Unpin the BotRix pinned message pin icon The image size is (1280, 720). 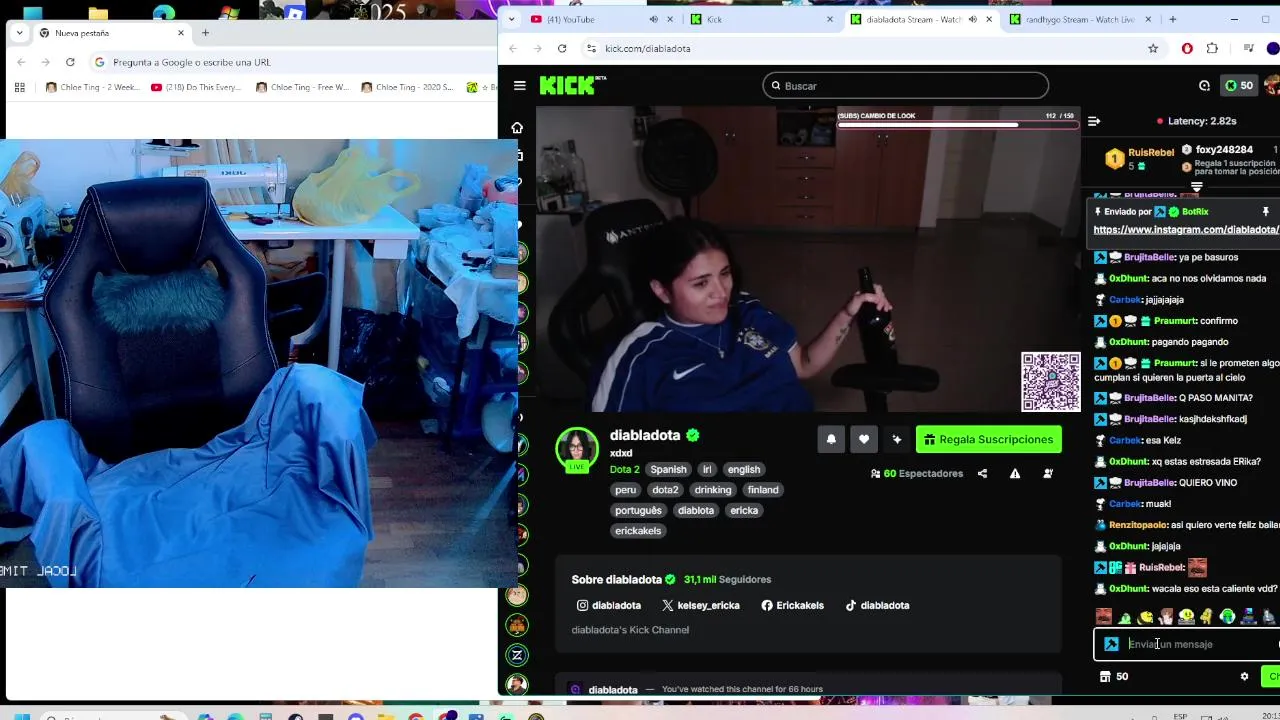1265,212
